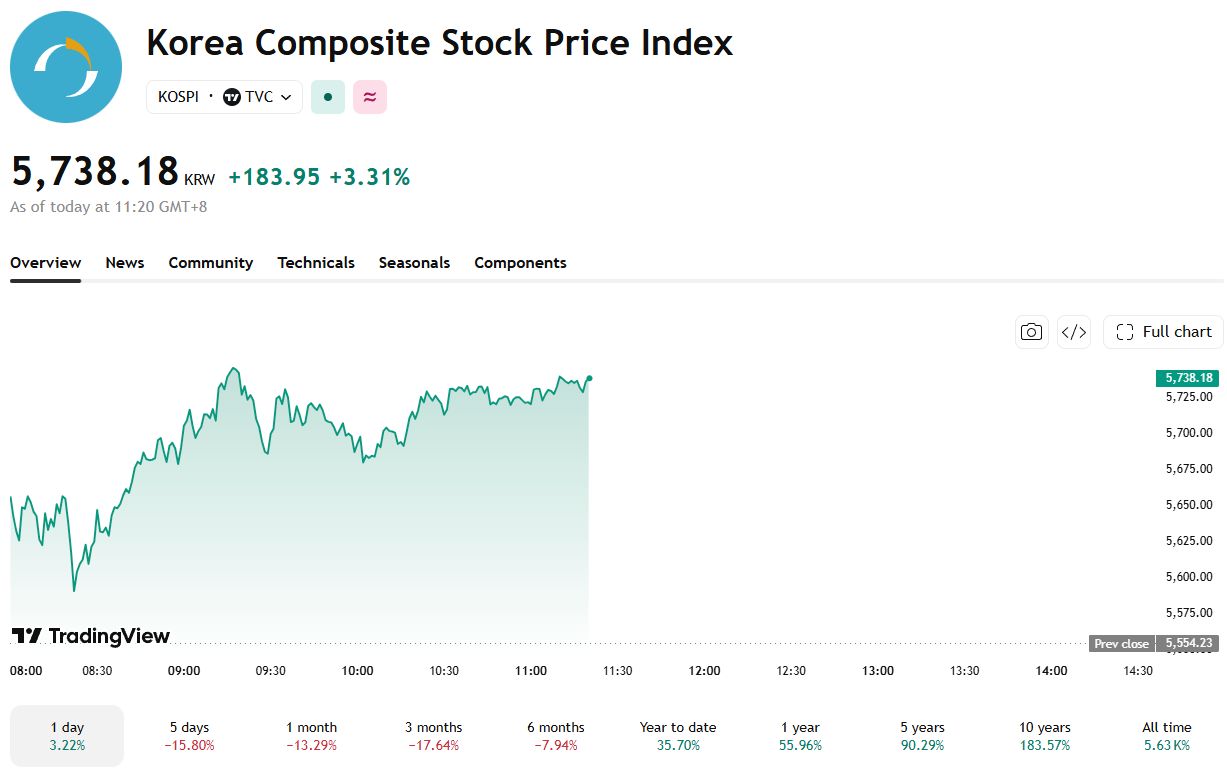Click the current price tag 5,738.18 on axis

pyautogui.click(x=1188, y=378)
